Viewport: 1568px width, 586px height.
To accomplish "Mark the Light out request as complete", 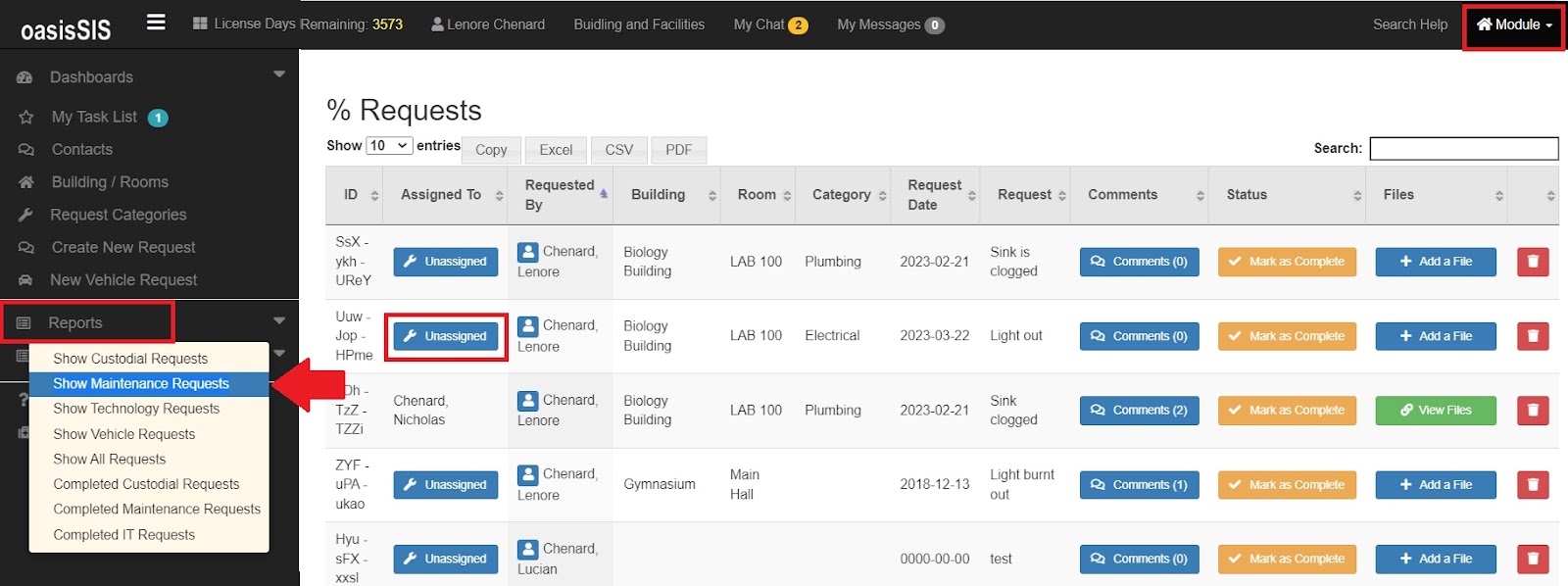I will pyautogui.click(x=1287, y=336).
